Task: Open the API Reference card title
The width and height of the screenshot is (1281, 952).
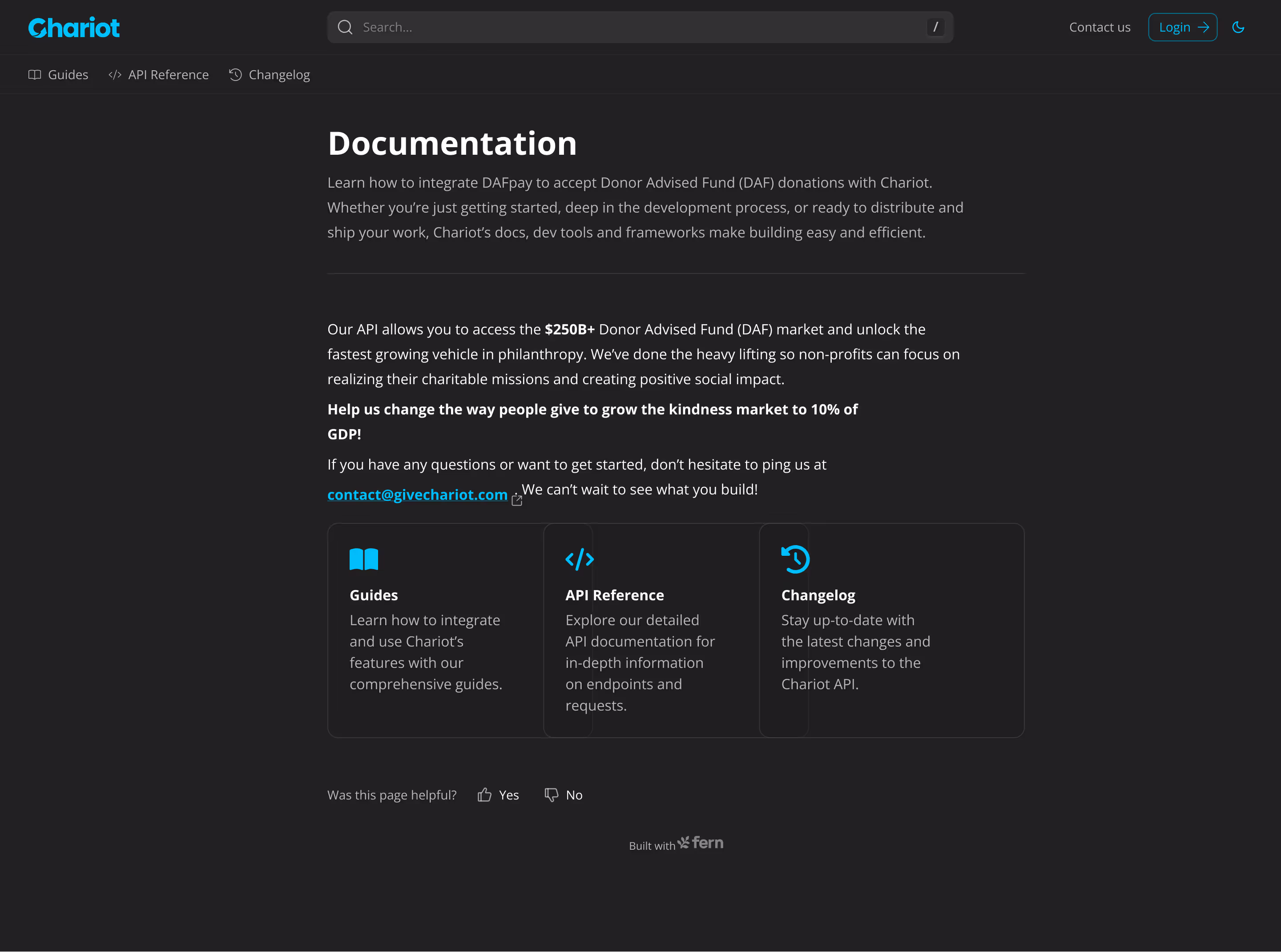Action: [615, 594]
